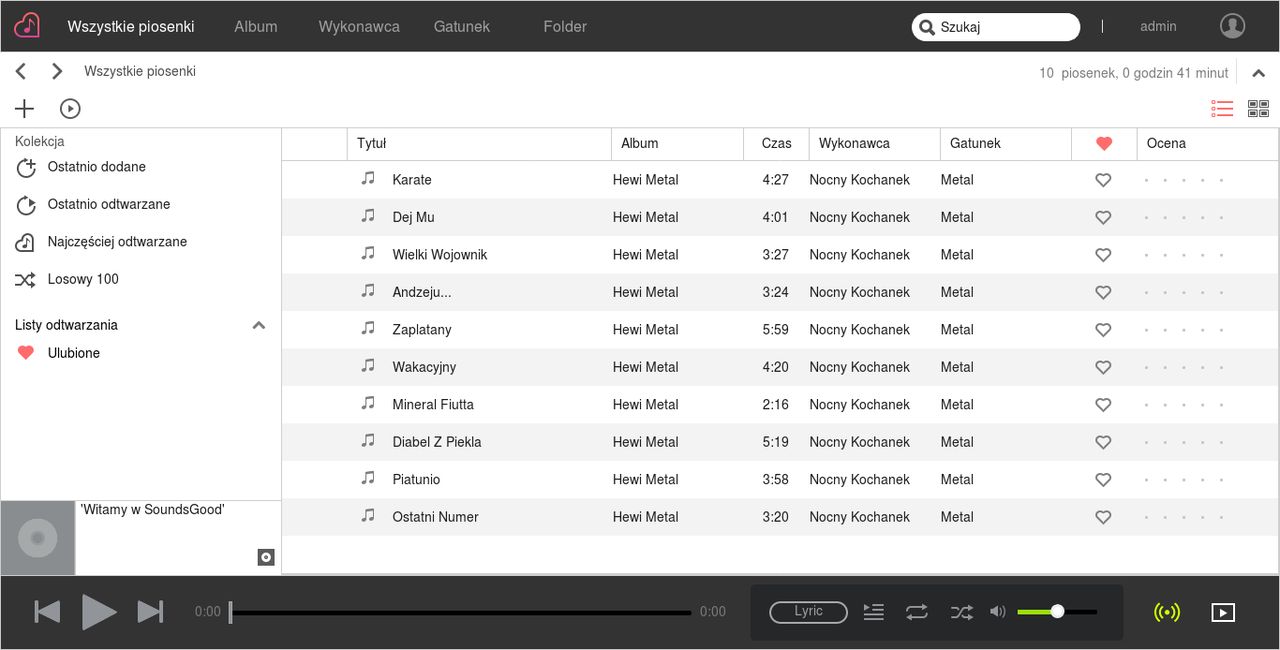Sort by Album column header

point(677,143)
